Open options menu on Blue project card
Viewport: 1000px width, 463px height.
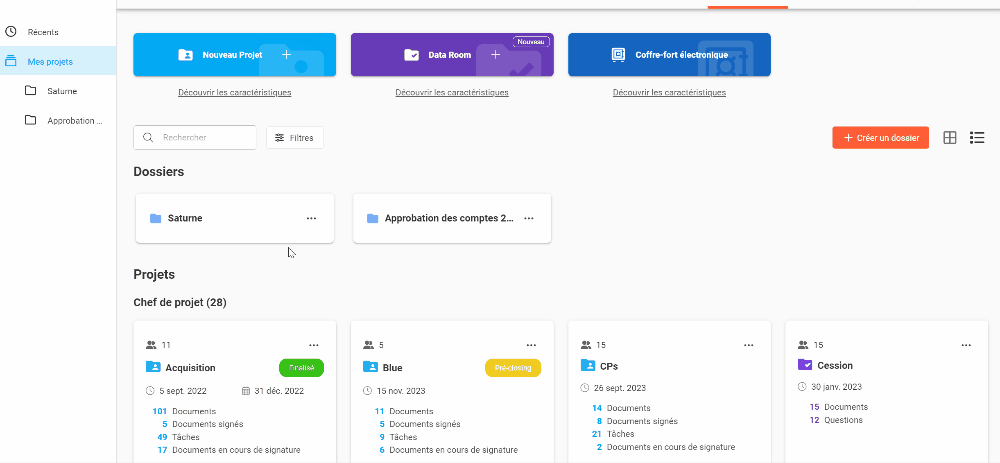click(x=531, y=345)
